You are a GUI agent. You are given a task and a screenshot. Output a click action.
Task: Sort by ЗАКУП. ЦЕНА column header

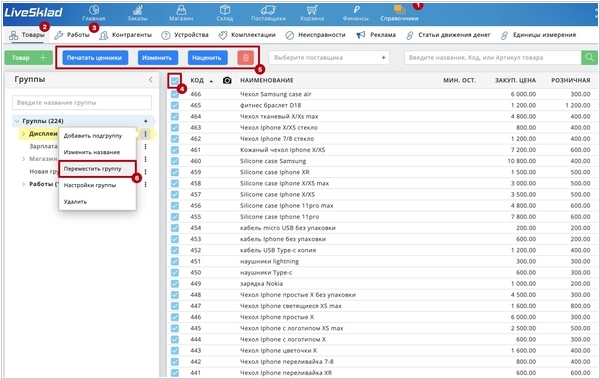[x=515, y=80]
